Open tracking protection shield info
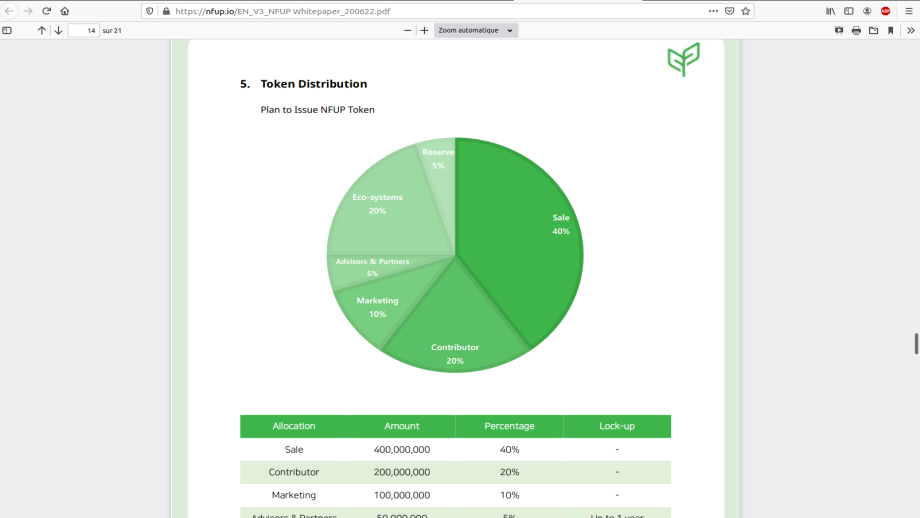The width and height of the screenshot is (920, 518). click(x=150, y=11)
